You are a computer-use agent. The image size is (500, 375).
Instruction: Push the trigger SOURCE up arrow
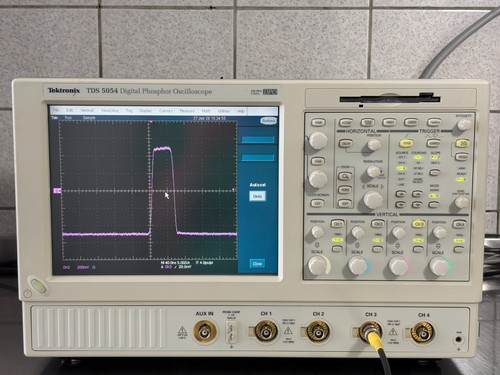400,194
